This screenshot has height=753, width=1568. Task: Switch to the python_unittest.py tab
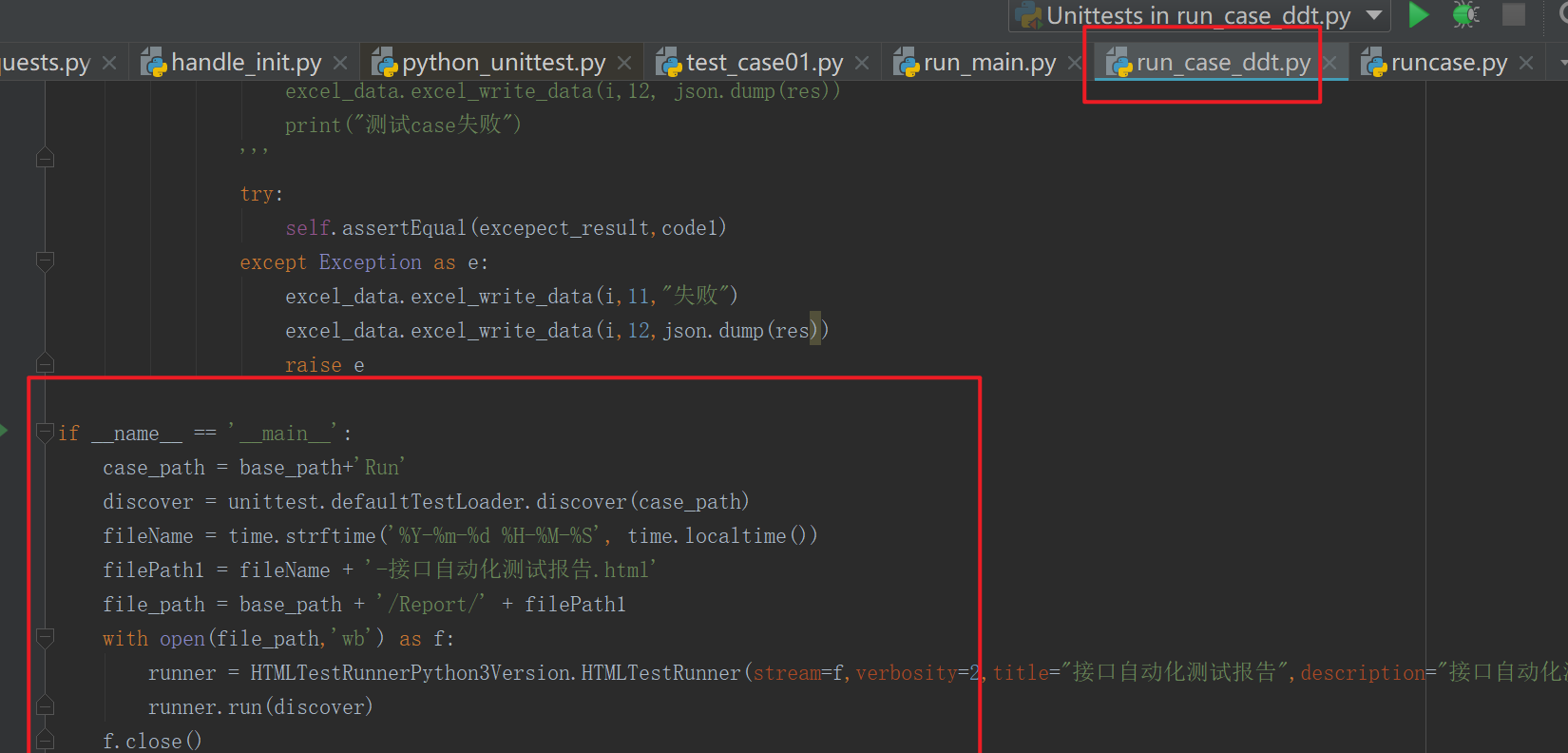(503, 63)
